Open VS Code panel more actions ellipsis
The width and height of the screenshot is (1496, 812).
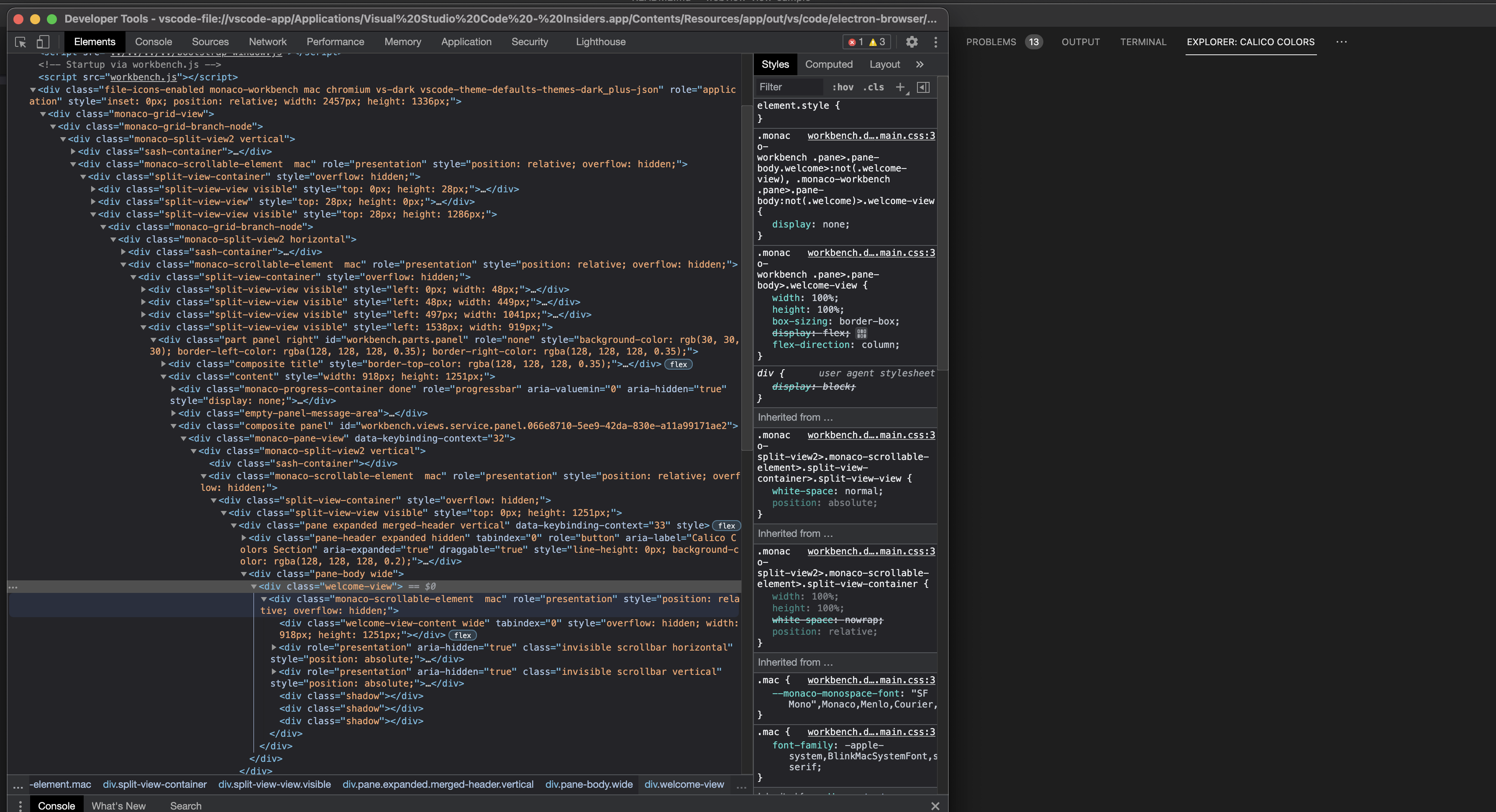pos(1341,42)
